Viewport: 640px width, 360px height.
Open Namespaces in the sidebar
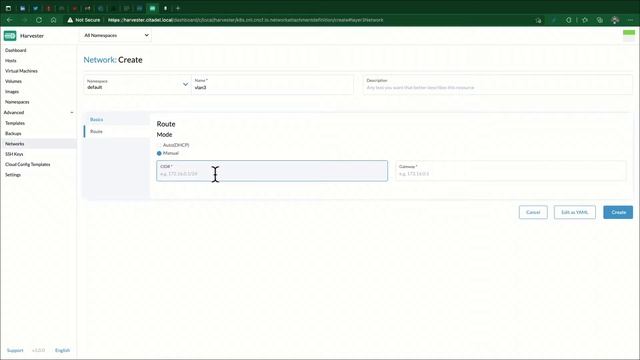click(x=17, y=102)
